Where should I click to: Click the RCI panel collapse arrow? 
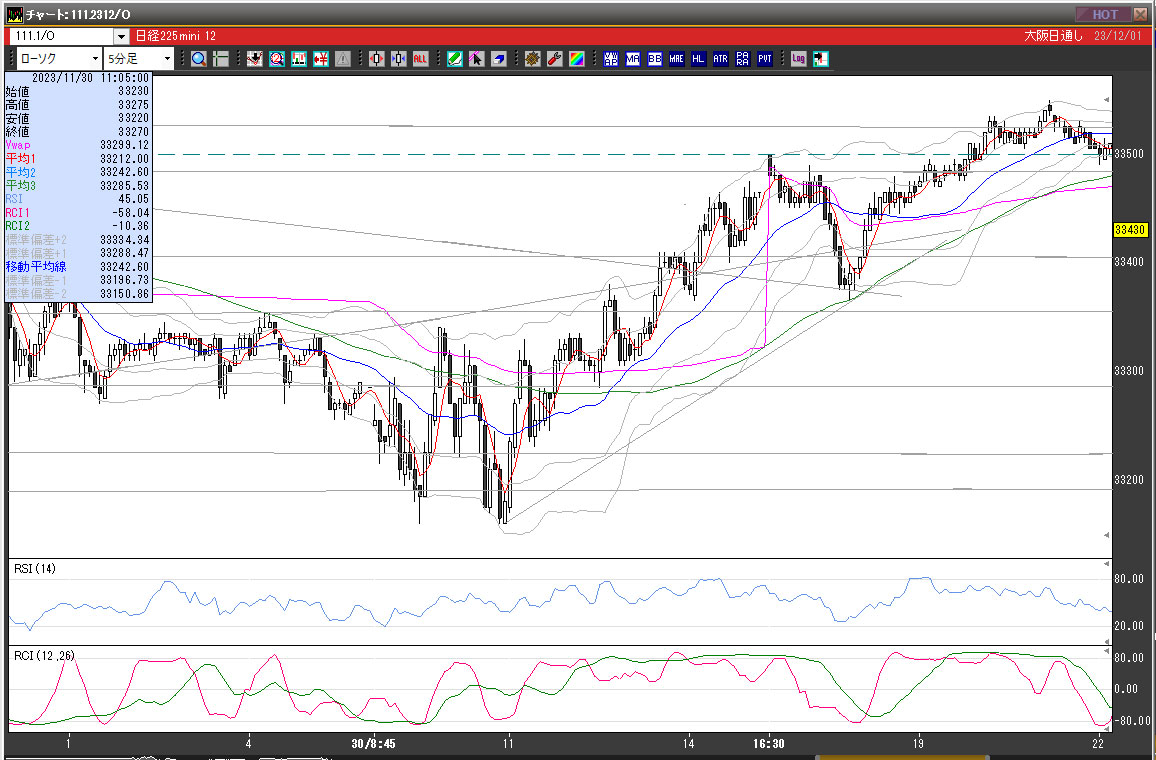pyautogui.click(x=1107, y=652)
